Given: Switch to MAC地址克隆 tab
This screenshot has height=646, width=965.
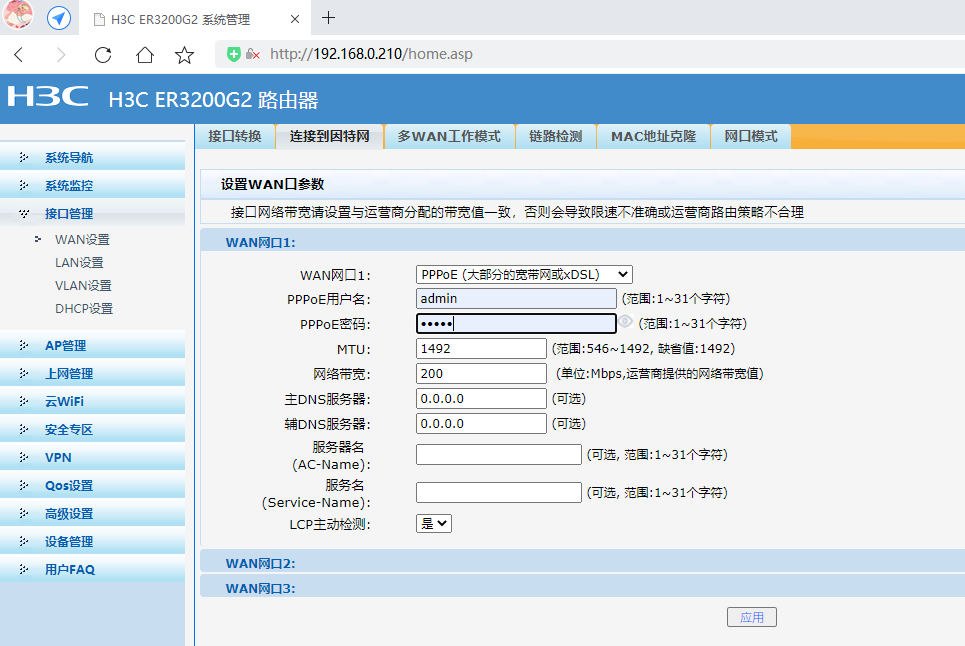Looking at the screenshot, I should [654, 136].
